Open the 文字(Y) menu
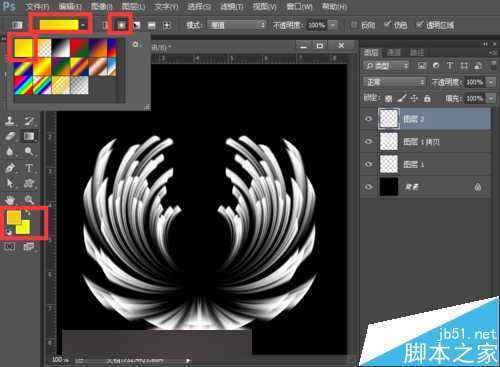The width and height of the screenshot is (500, 367). tap(166, 7)
